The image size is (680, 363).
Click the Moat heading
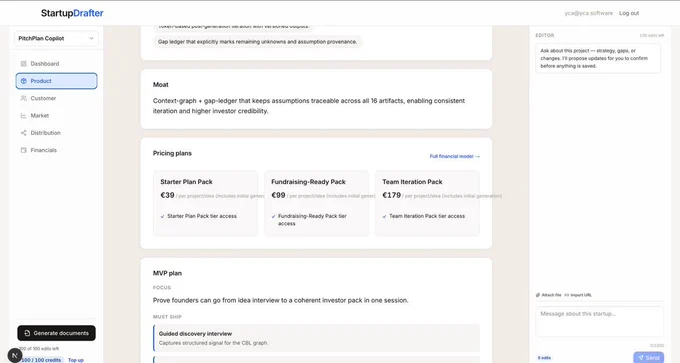pos(160,85)
